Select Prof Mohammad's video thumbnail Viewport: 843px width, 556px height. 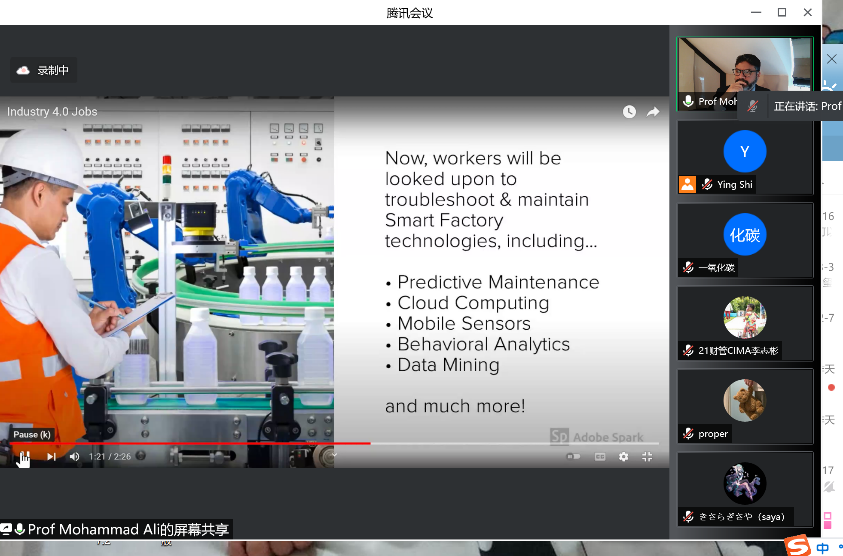click(745, 73)
